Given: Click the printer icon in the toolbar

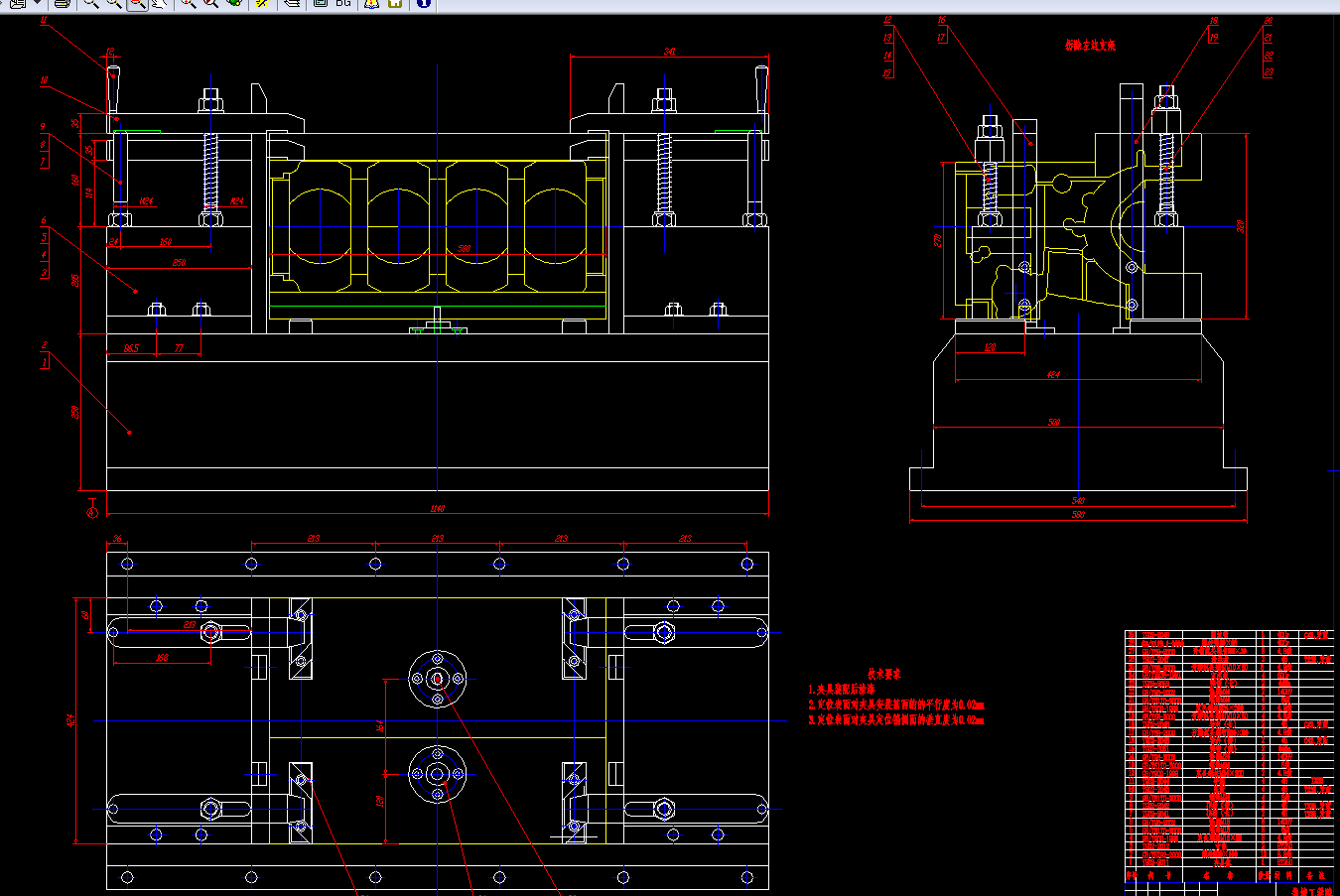Looking at the screenshot, I should [x=62, y=4].
